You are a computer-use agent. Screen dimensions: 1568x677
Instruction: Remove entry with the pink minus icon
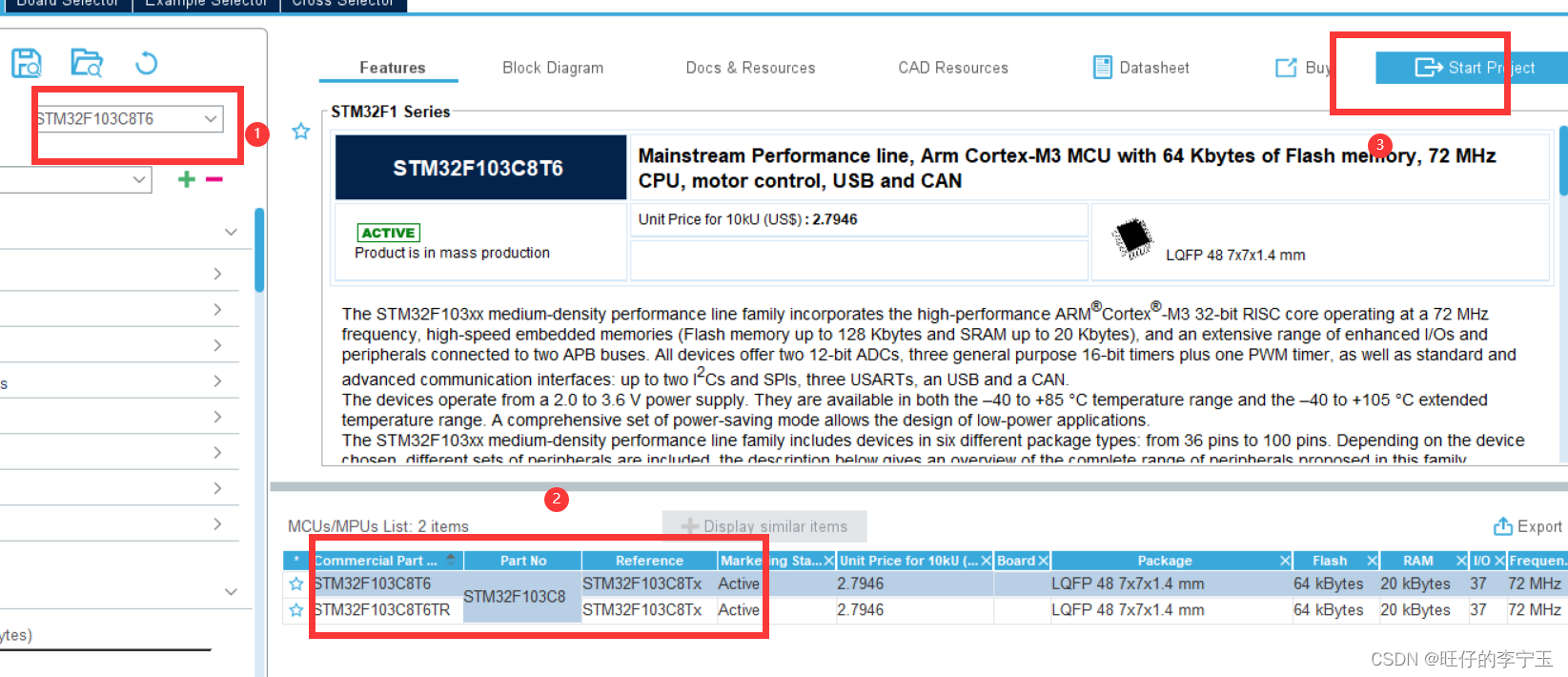tap(214, 179)
